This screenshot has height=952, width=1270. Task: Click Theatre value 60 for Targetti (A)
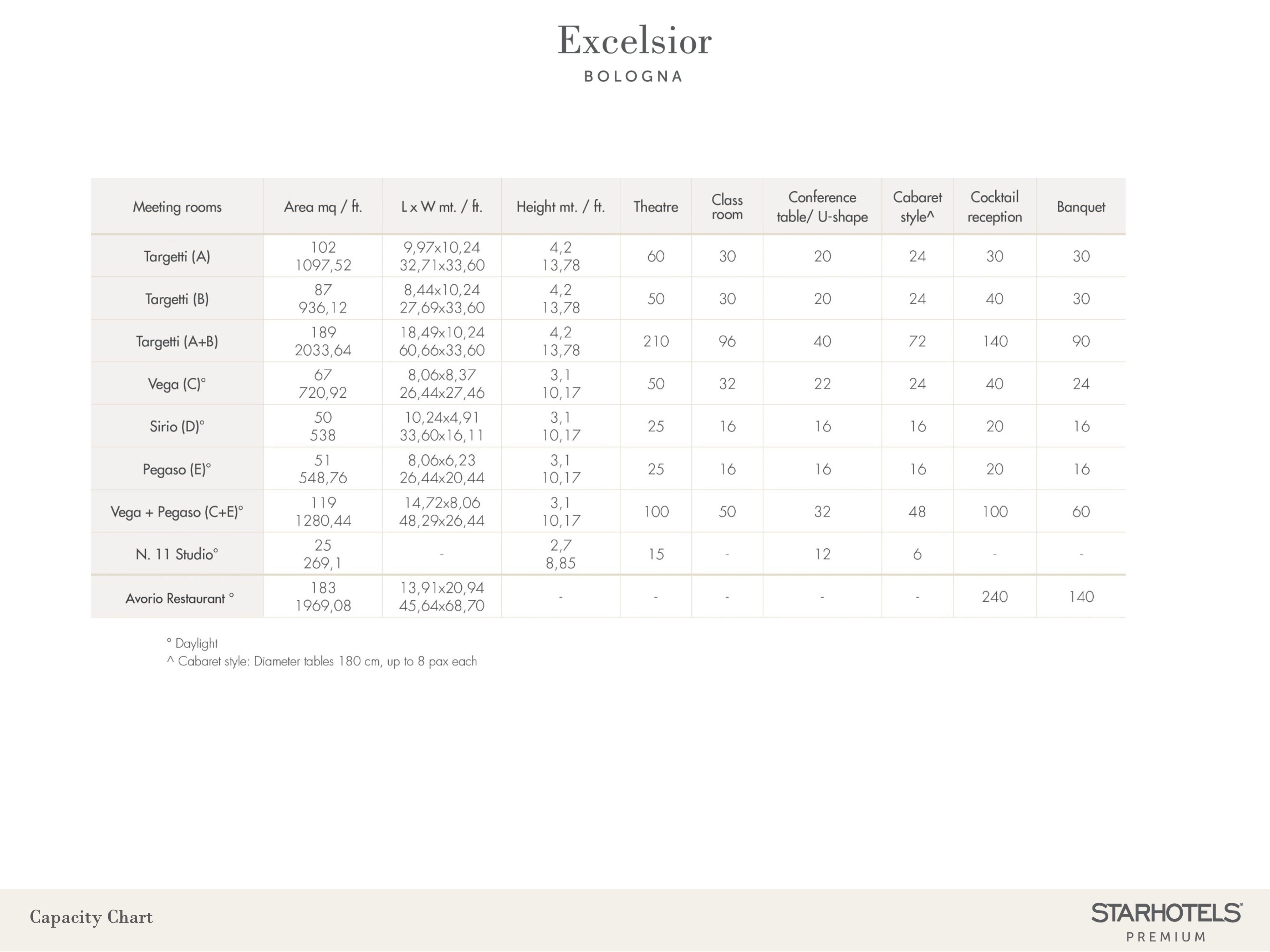pos(656,256)
